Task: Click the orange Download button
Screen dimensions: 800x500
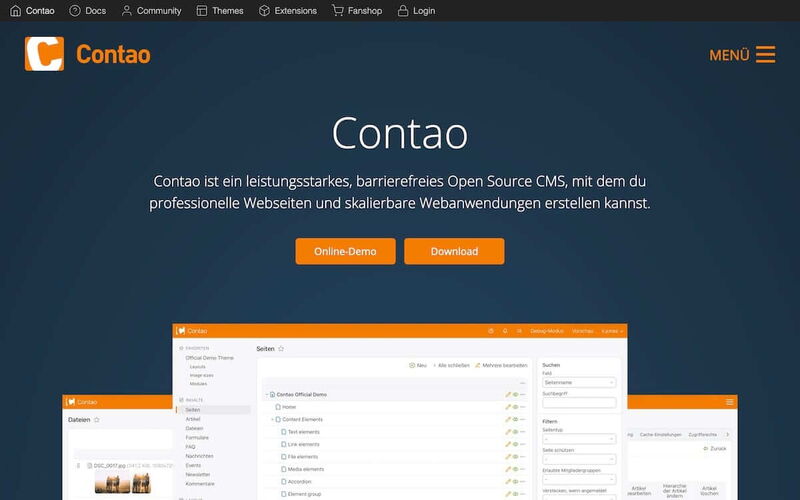Action: click(x=454, y=251)
